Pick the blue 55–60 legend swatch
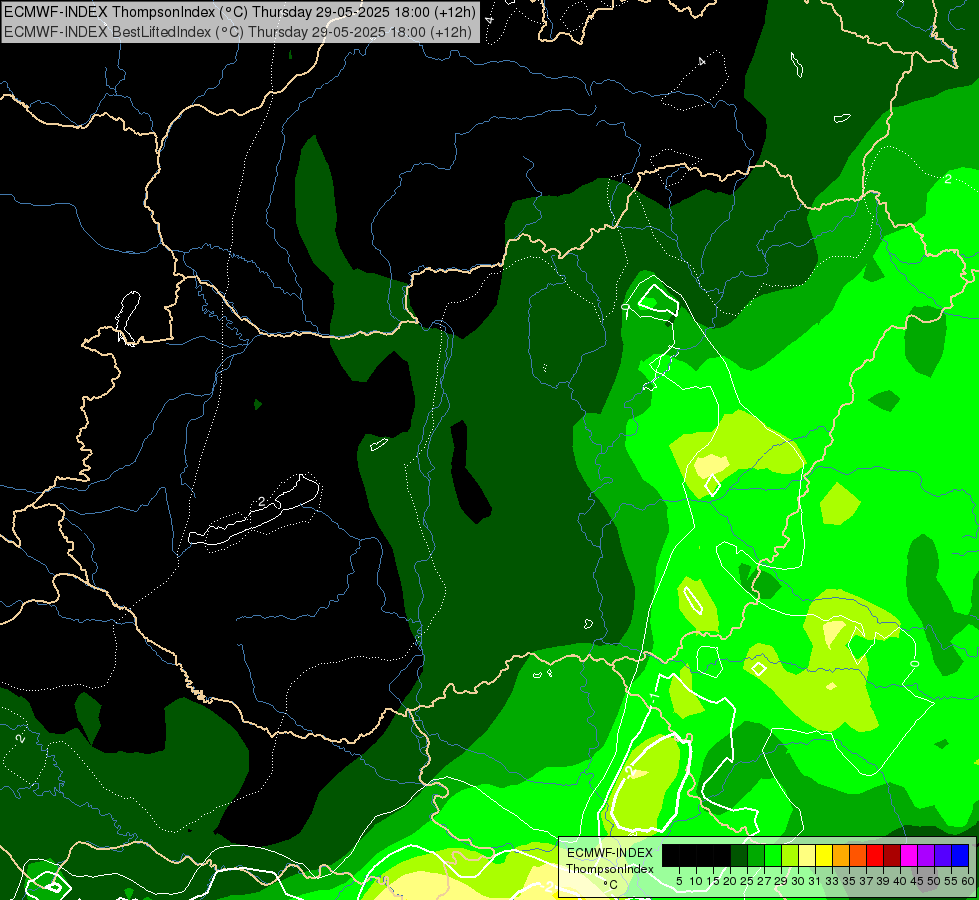 tap(960, 855)
